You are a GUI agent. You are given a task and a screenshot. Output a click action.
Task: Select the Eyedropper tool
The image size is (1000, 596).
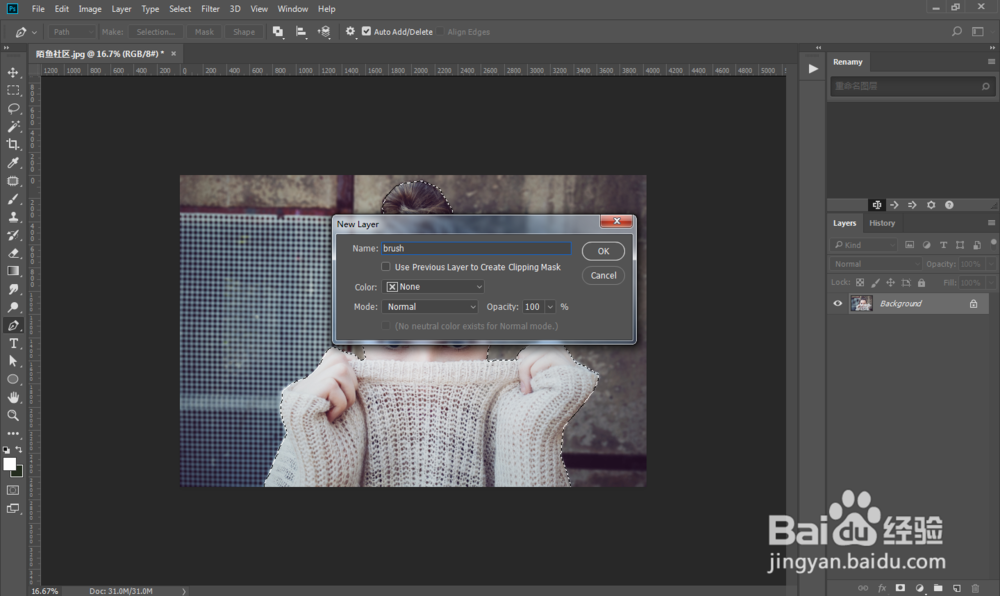[13, 163]
